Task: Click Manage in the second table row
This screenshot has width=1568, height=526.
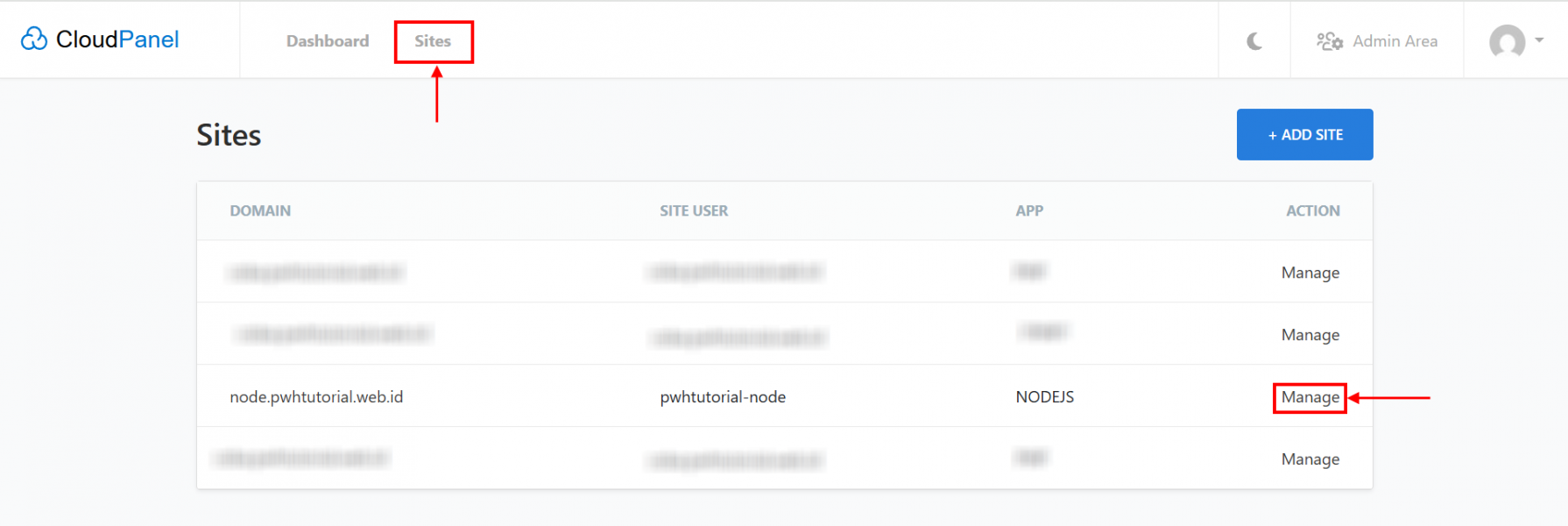Action: tap(1310, 335)
